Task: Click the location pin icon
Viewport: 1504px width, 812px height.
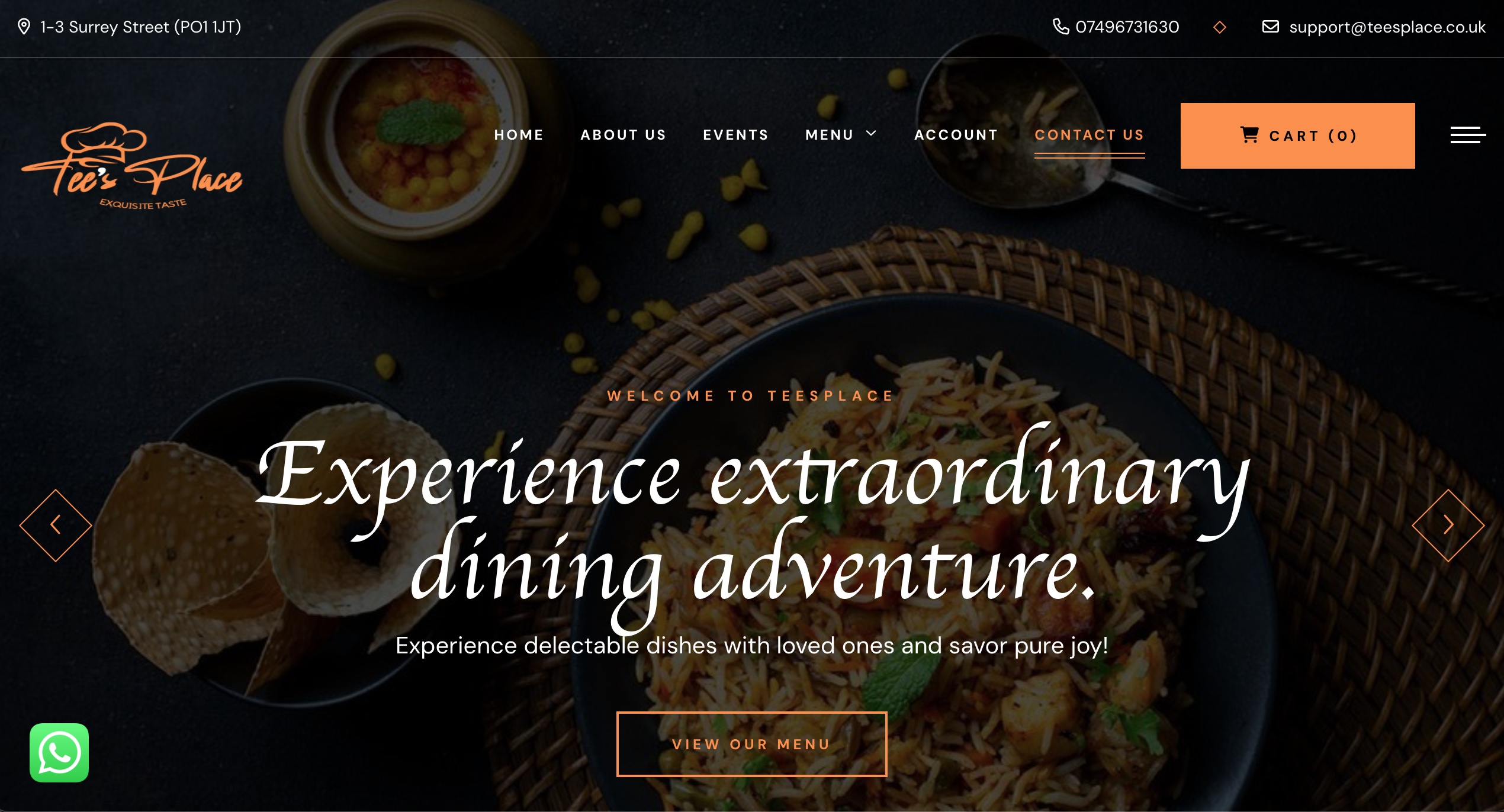Action: coord(24,27)
